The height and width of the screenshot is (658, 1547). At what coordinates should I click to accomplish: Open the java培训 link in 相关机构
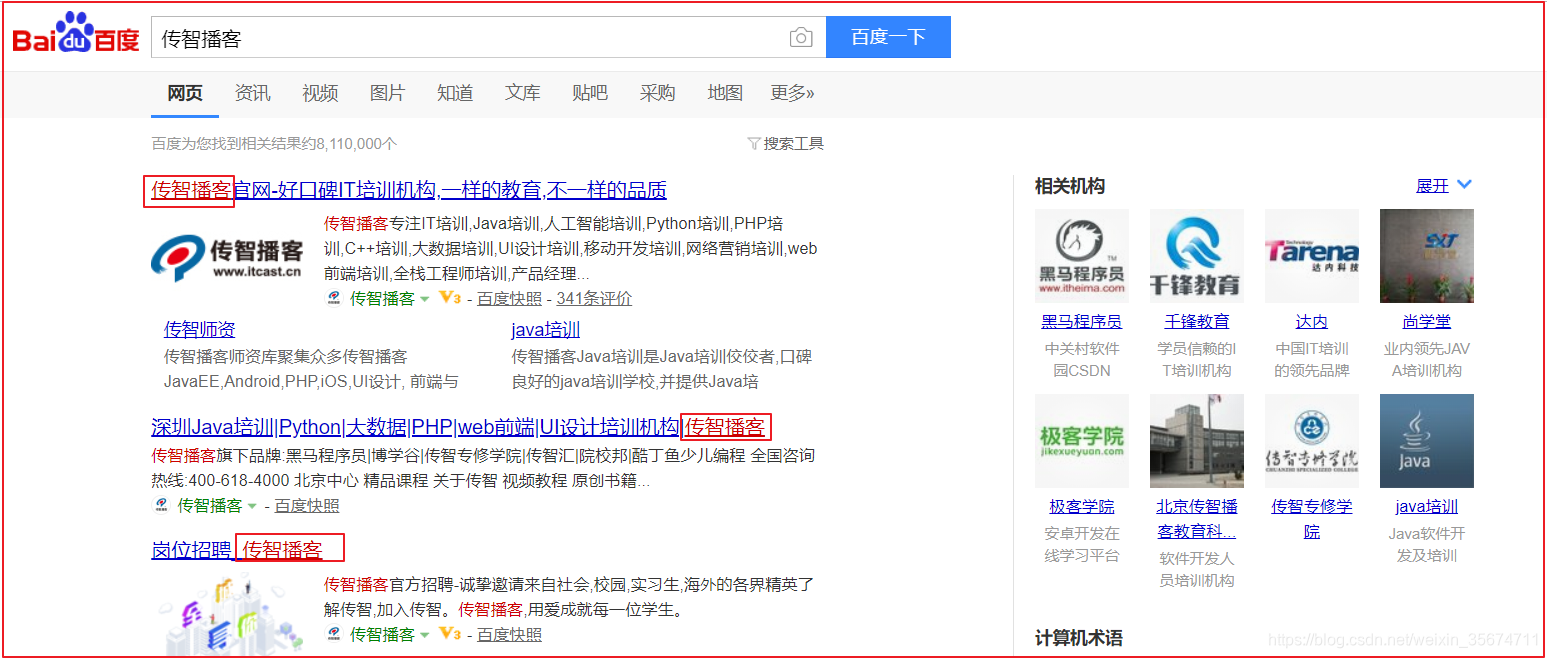[1427, 507]
